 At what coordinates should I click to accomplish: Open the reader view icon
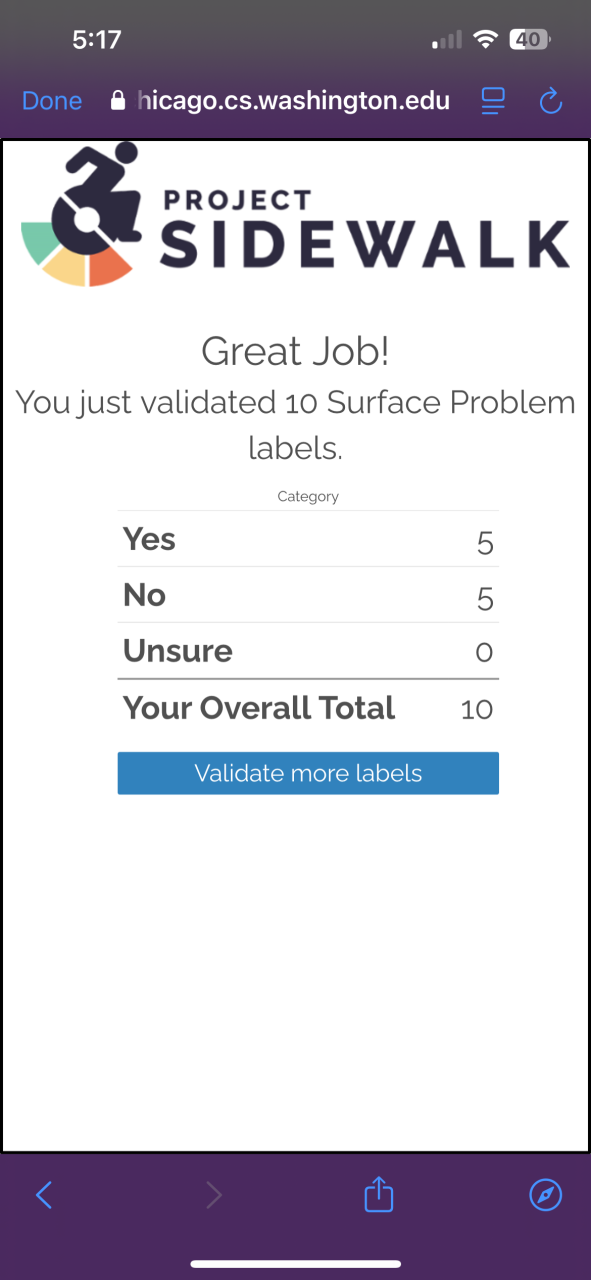[x=493, y=100]
